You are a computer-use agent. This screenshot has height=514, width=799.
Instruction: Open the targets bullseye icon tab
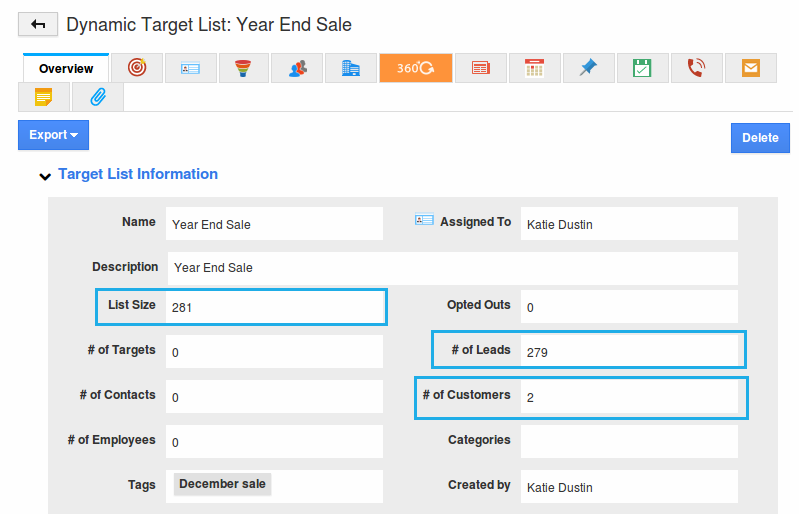pos(137,68)
